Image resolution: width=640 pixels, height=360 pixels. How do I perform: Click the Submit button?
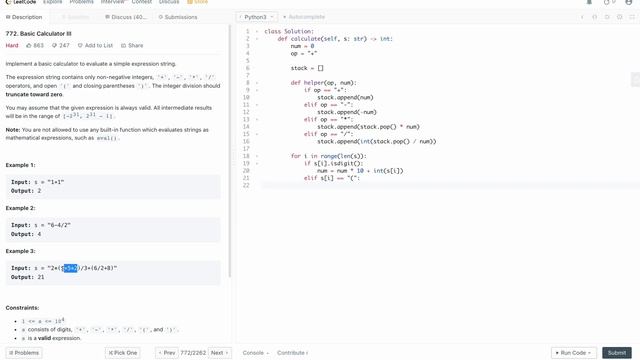617,353
